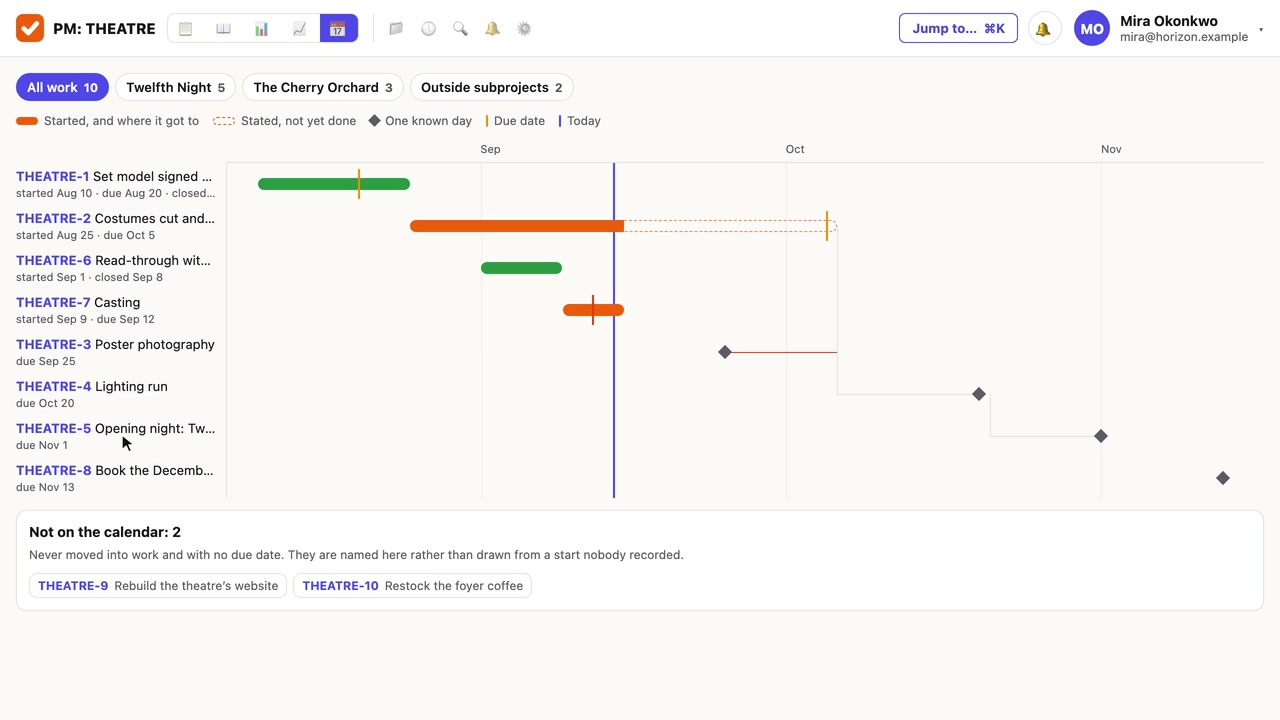Switch to the line graph view
Viewport: 1280px width, 720px height.
click(299, 28)
